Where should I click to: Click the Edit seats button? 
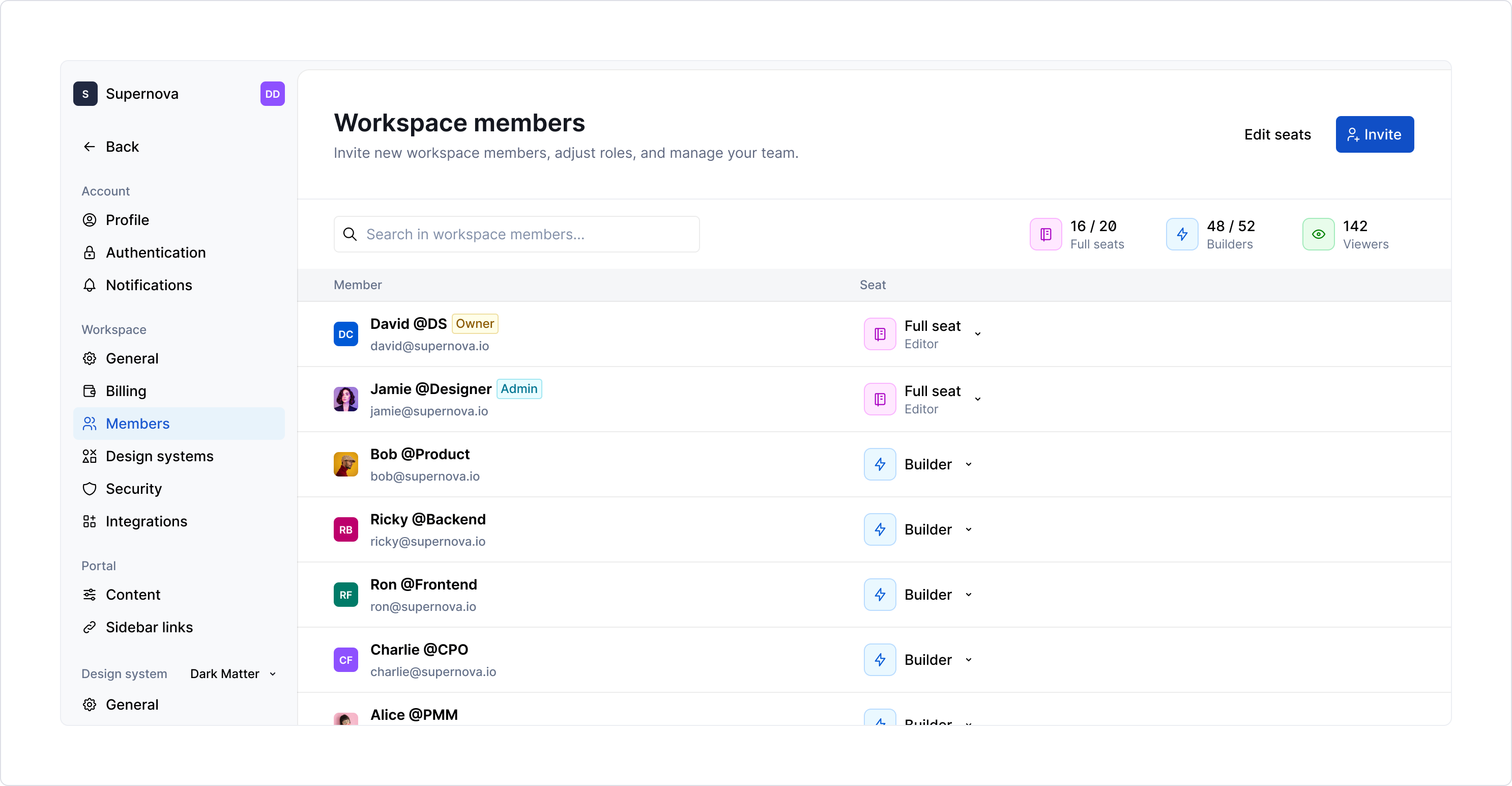coord(1277,134)
